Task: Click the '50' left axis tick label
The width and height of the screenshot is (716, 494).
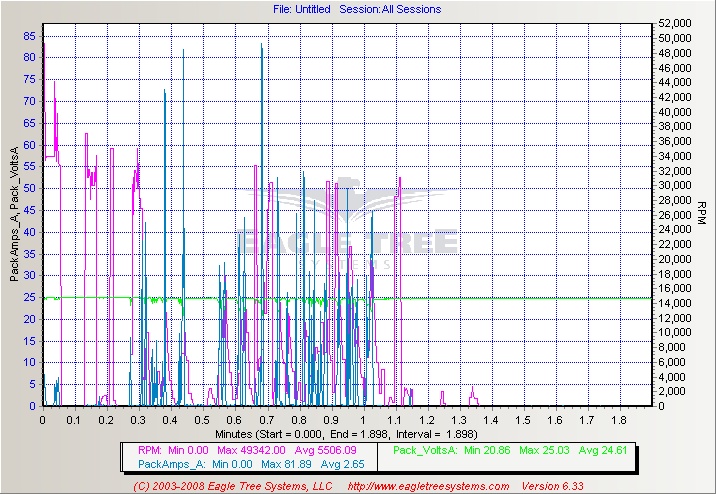Action: click(29, 189)
